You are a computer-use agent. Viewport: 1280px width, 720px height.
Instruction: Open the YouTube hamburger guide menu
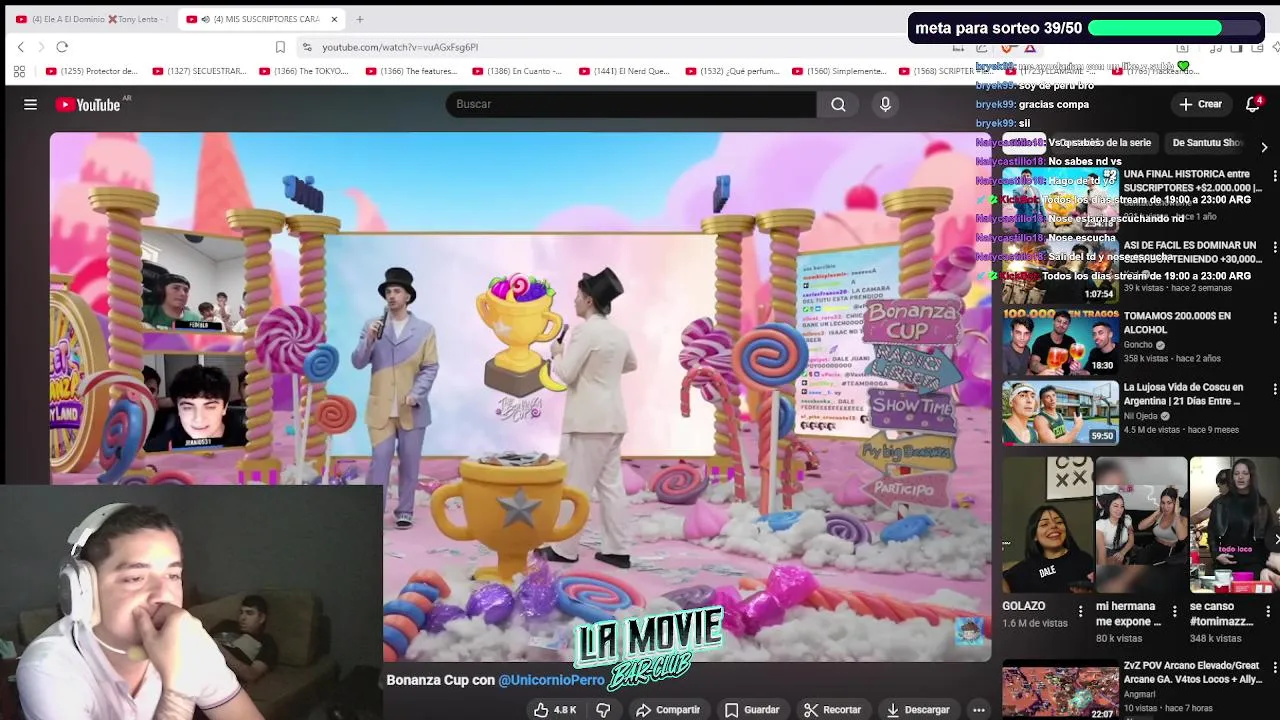point(30,104)
